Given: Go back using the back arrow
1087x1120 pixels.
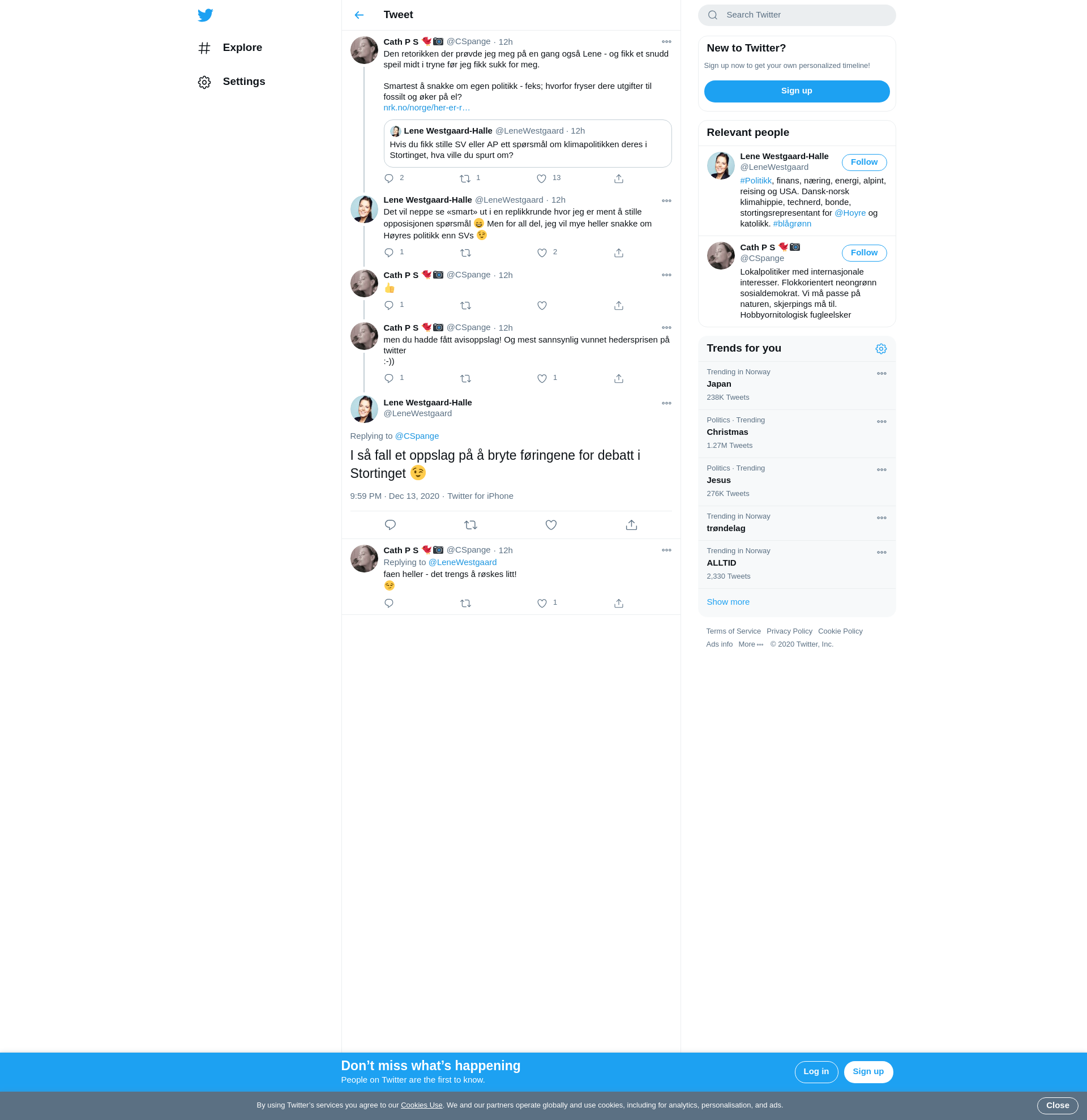Looking at the screenshot, I should (x=359, y=15).
